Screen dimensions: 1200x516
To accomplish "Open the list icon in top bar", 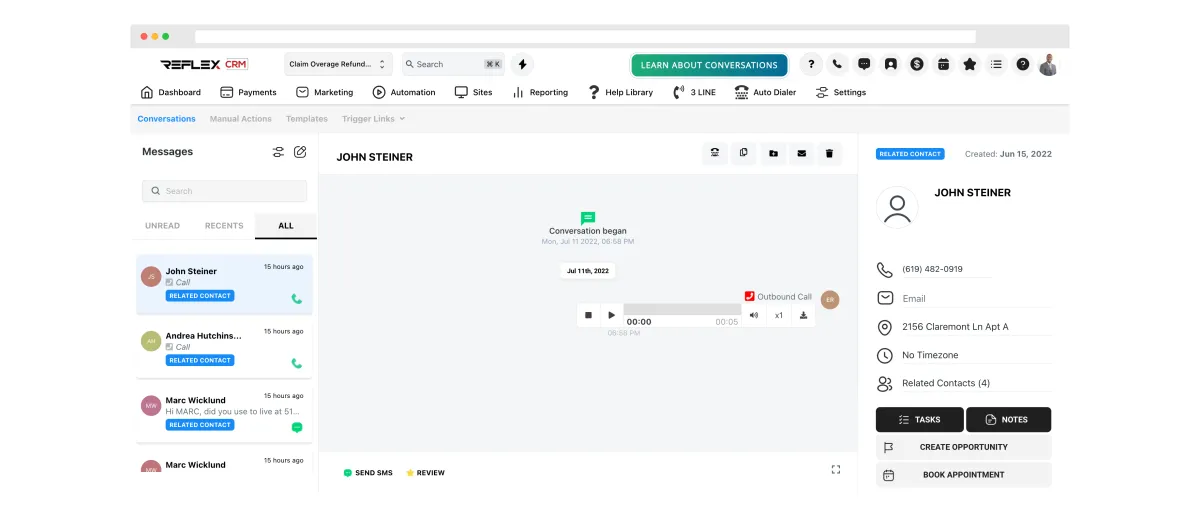I will (x=996, y=64).
